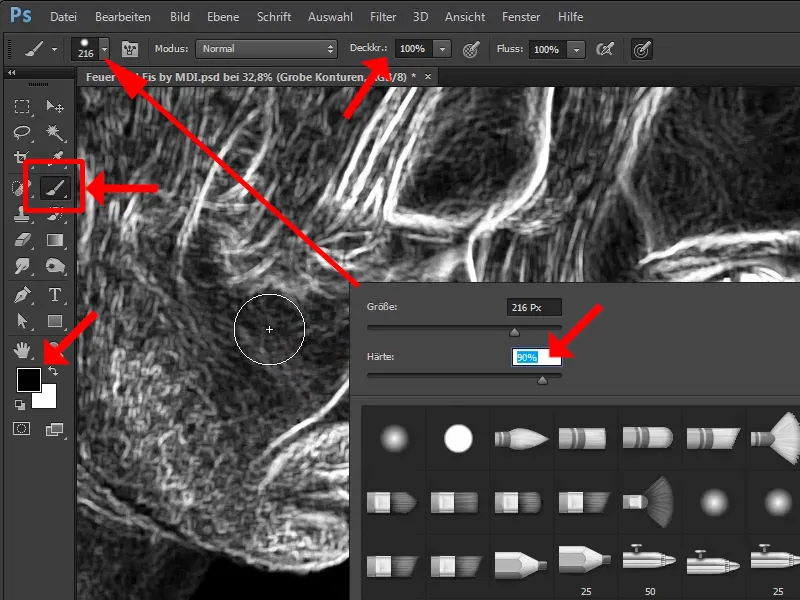Open the Filter menu

(x=383, y=17)
